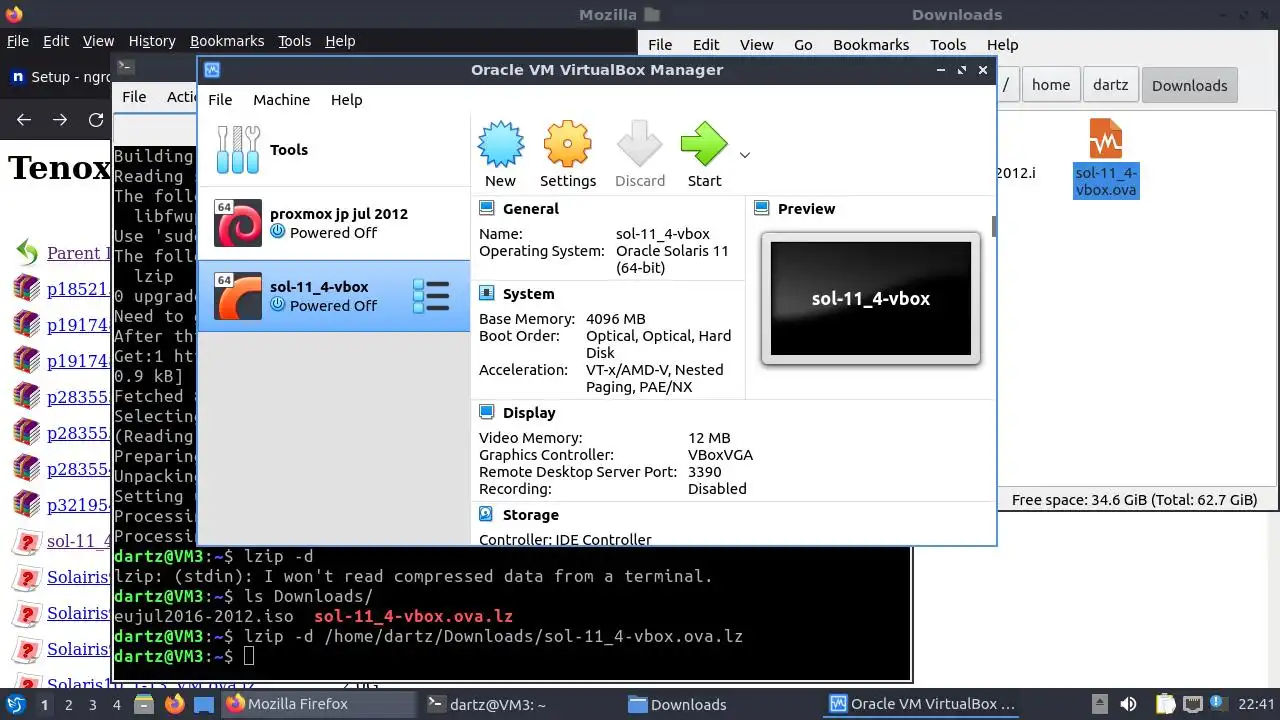
Task: Switch to workspace 3 on taskbar
Action: (x=93, y=704)
